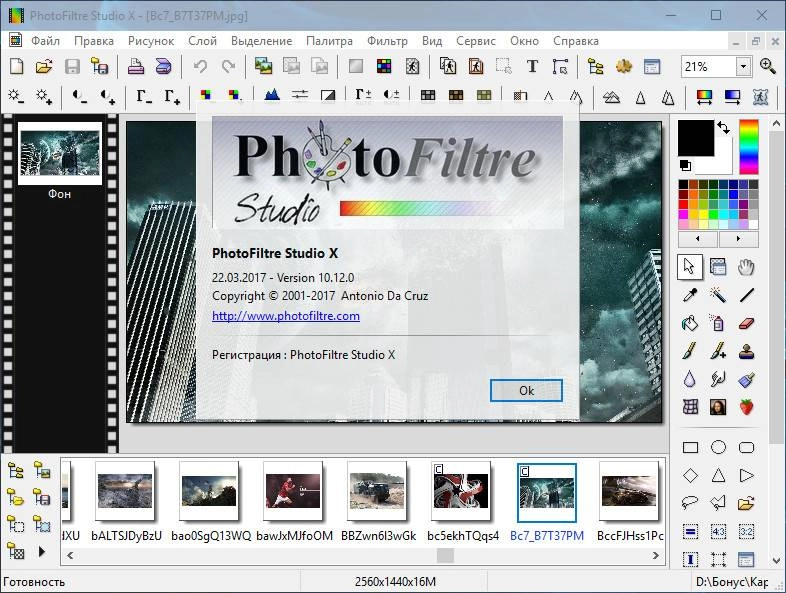Open the Правка menu
The width and height of the screenshot is (786, 593).
coord(94,41)
